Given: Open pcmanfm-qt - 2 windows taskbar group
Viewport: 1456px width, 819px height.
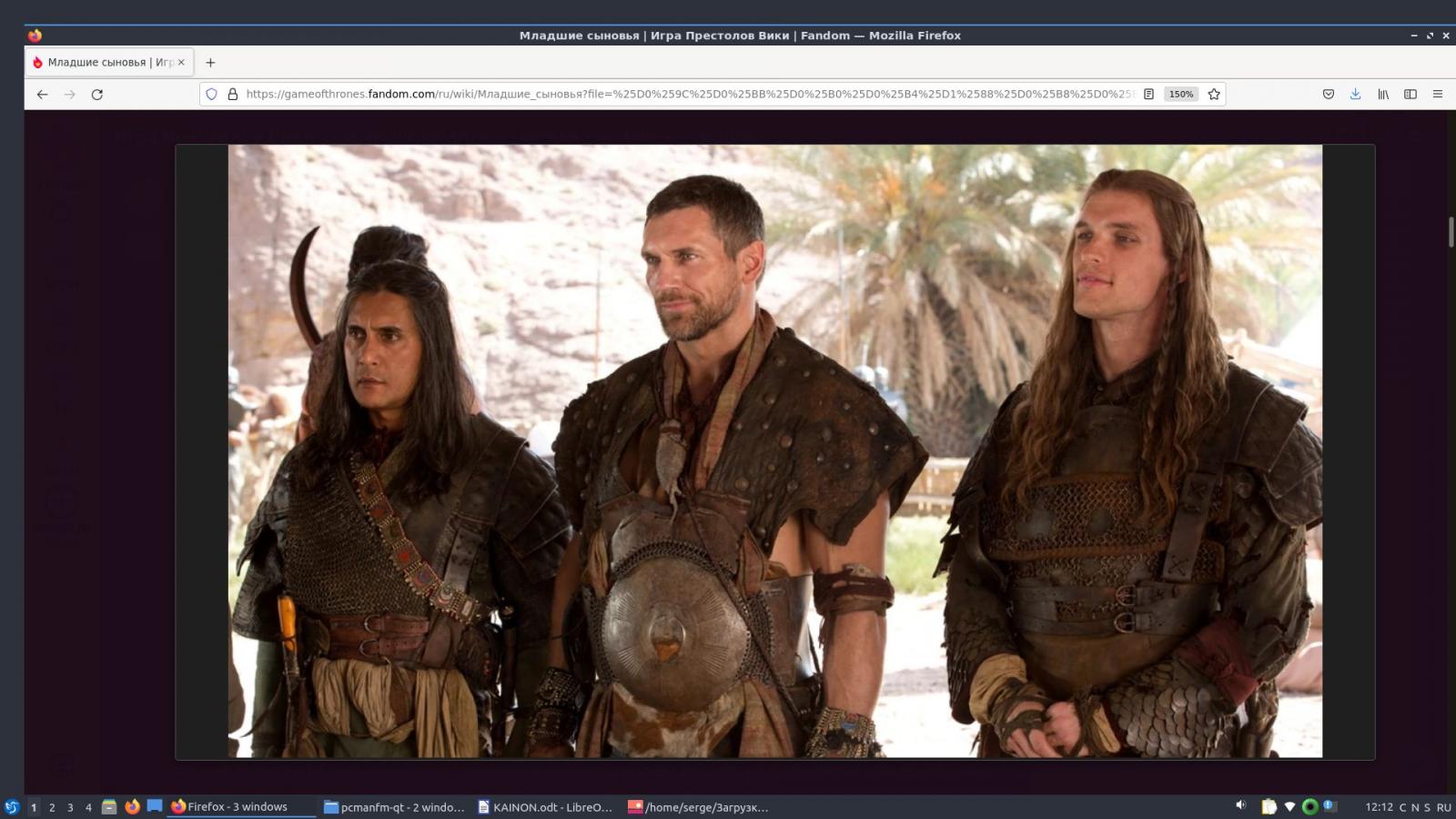Looking at the screenshot, I should tap(394, 807).
